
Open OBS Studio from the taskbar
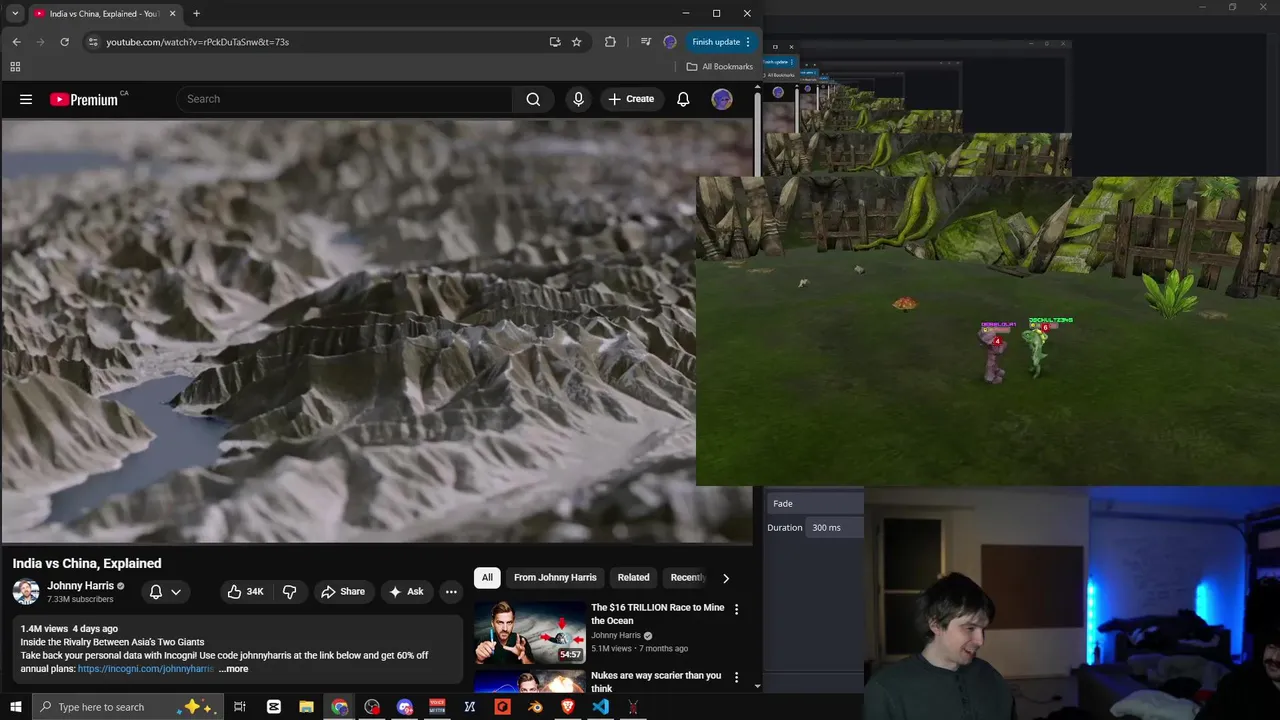[x=372, y=707]
